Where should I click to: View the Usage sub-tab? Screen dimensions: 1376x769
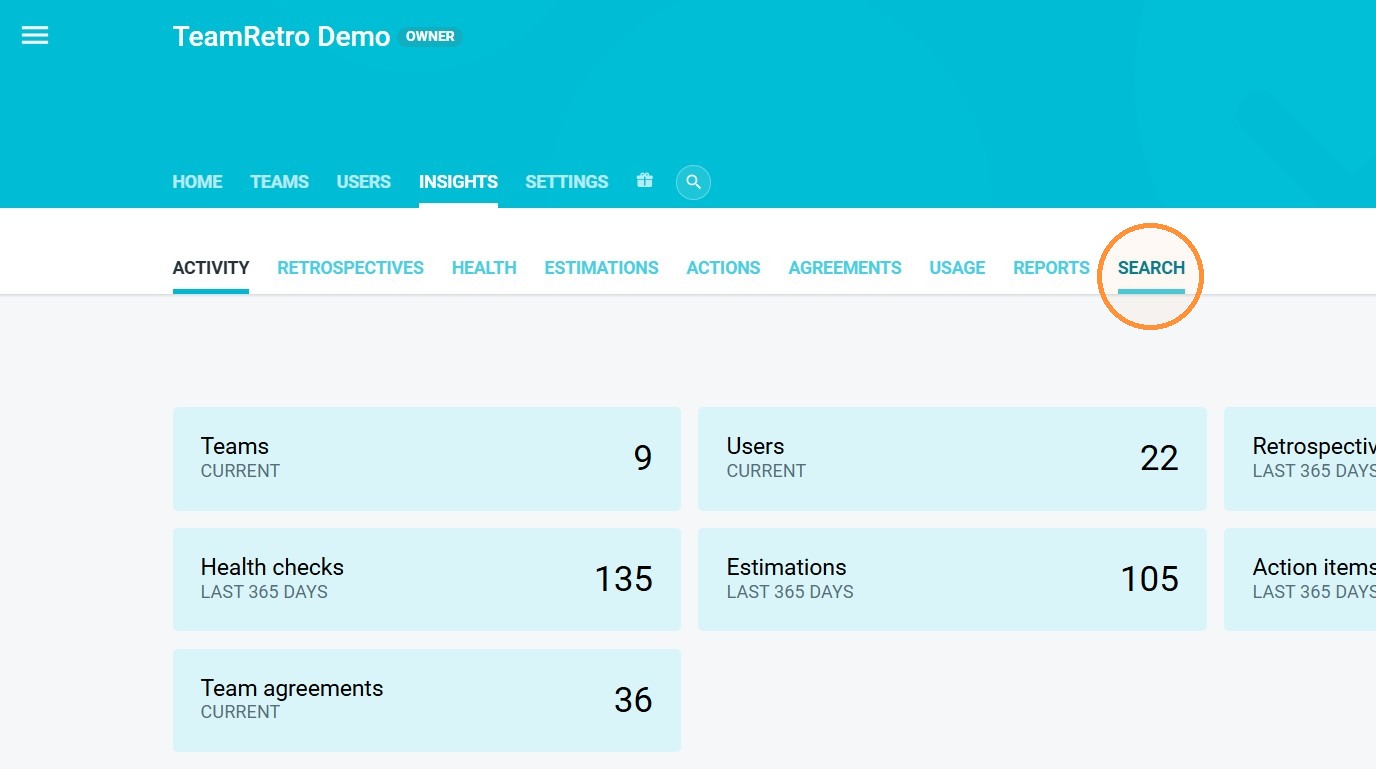[x=957, y=268]
